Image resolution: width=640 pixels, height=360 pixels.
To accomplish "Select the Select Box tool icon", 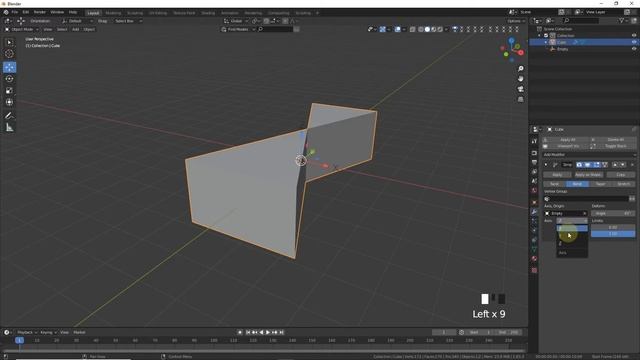I will [x=9, y=42].
